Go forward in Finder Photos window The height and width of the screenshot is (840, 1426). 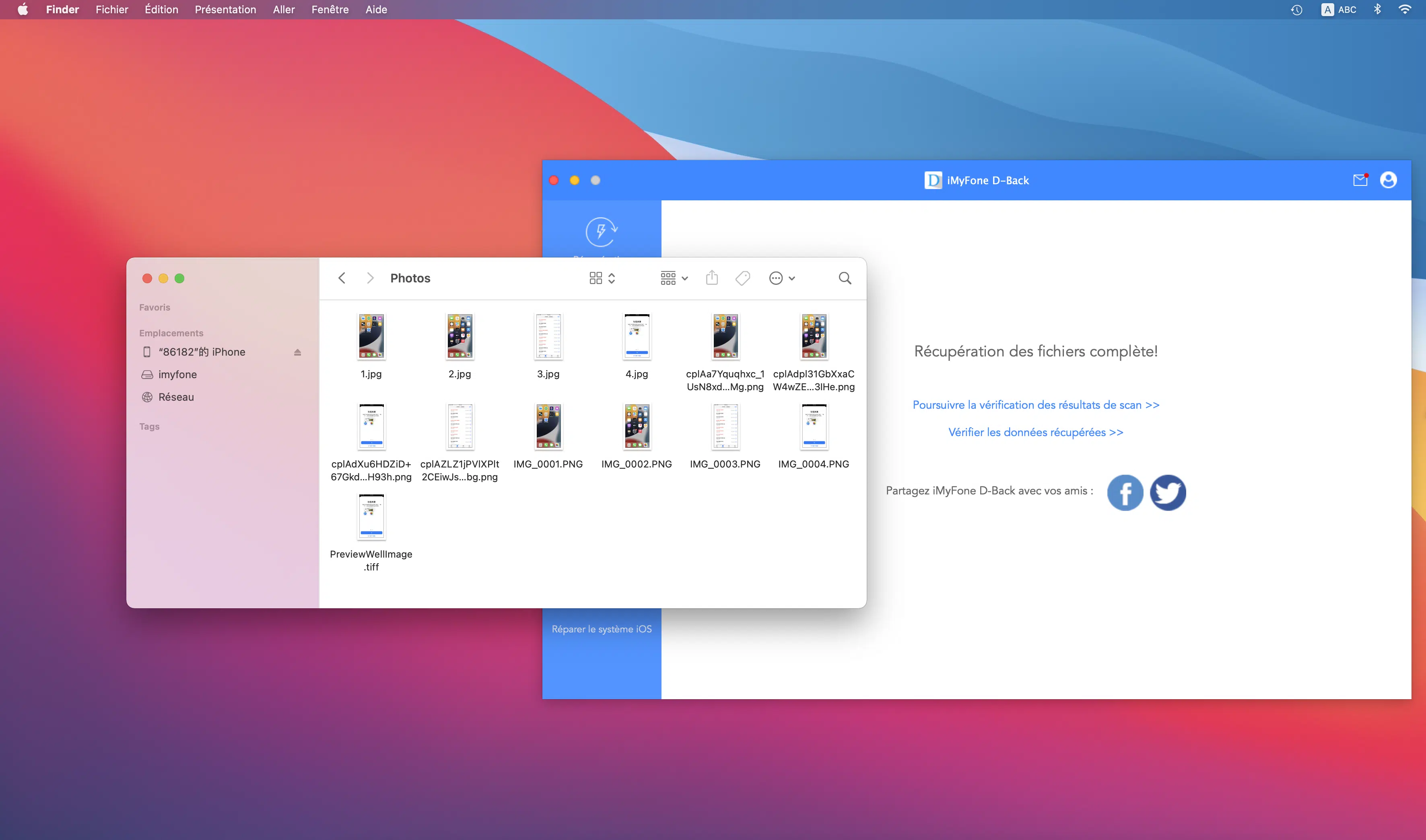tap(370, 278)
